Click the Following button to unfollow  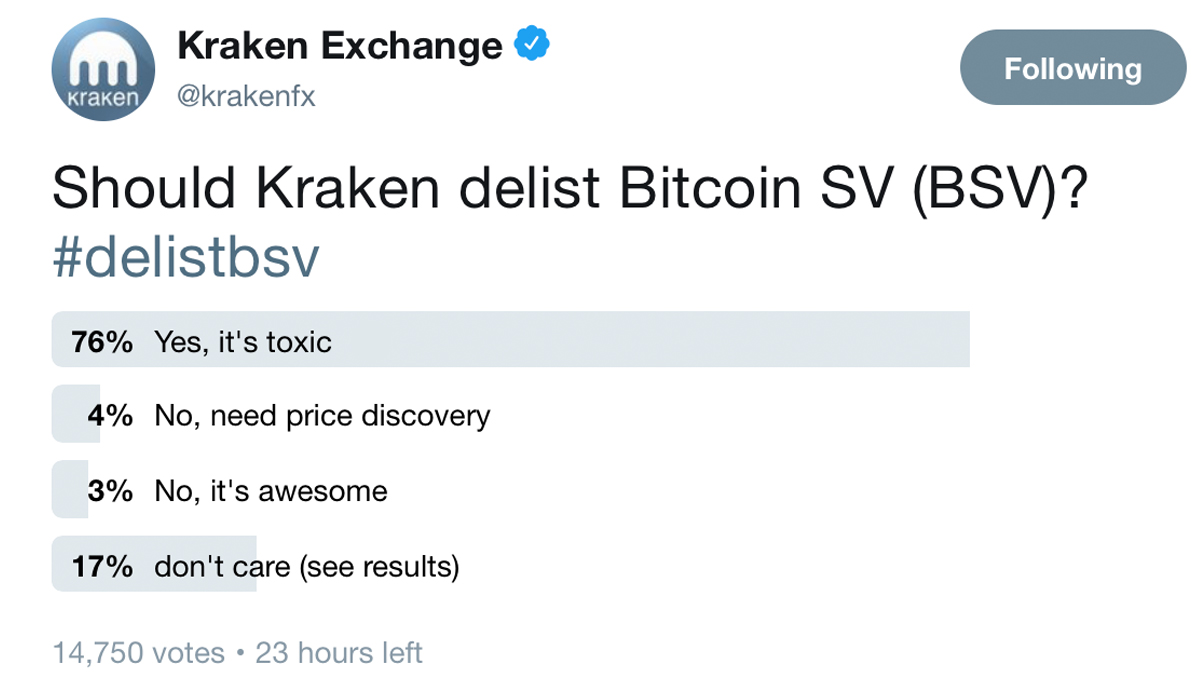click(x=1072, y=68)
